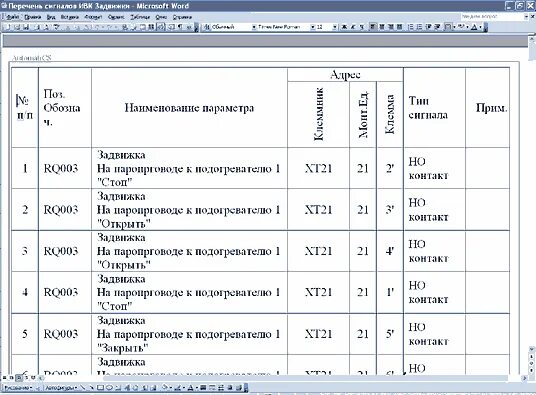The image size is (536, 395).
Task: Apply the fill color bucket on the drawing toolbar
Action: [165, 387]
